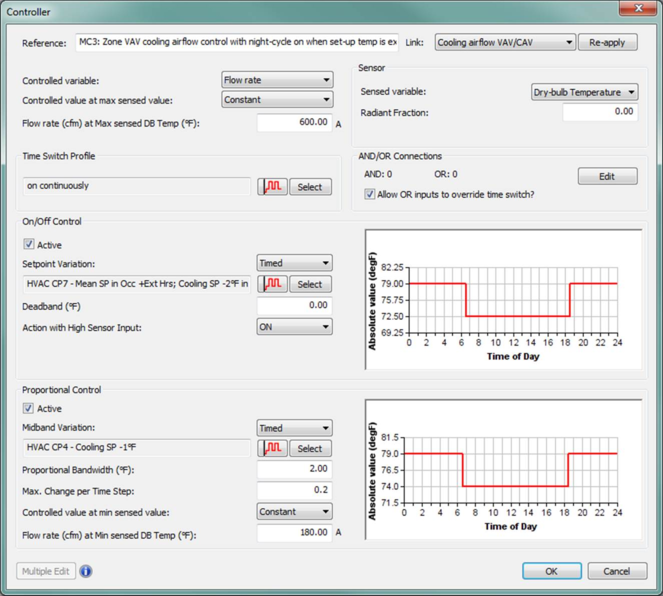The height and width of the screenshot is (596, 663).
Task: Click Edit for AND/OR Connections
Action: (x=608, y=176)
